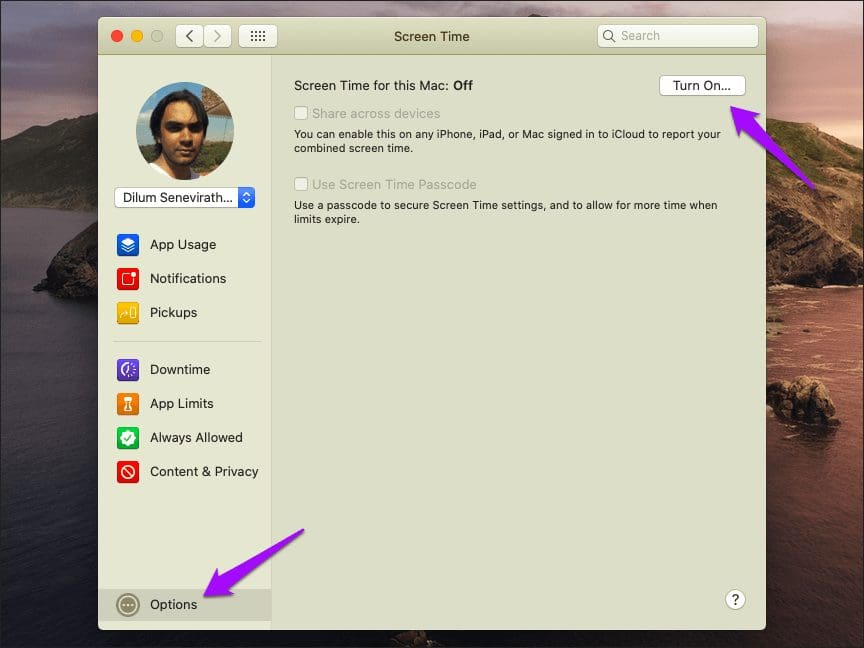
Task: Select the yellow Pickups icon
Action: (x=128, y=313)
